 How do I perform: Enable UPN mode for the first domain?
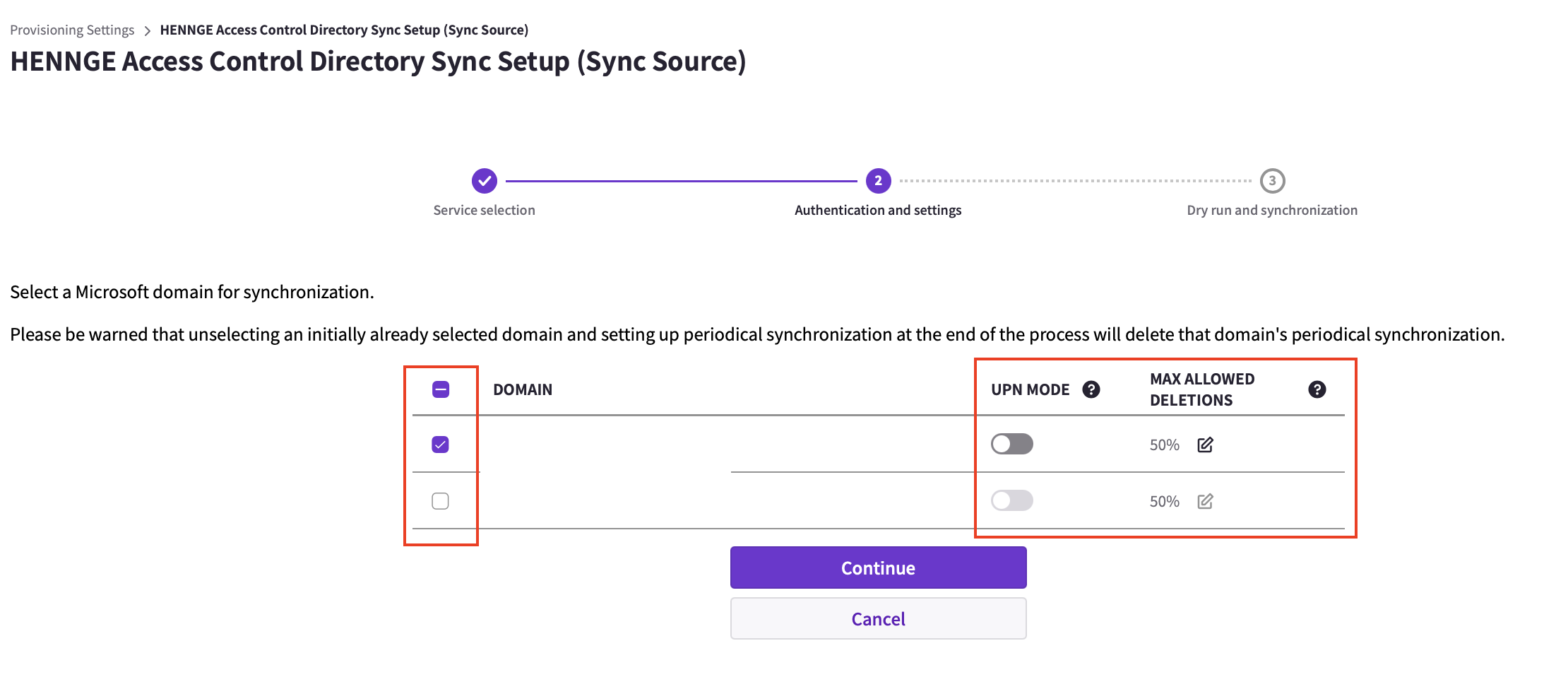coord(1012,444)
